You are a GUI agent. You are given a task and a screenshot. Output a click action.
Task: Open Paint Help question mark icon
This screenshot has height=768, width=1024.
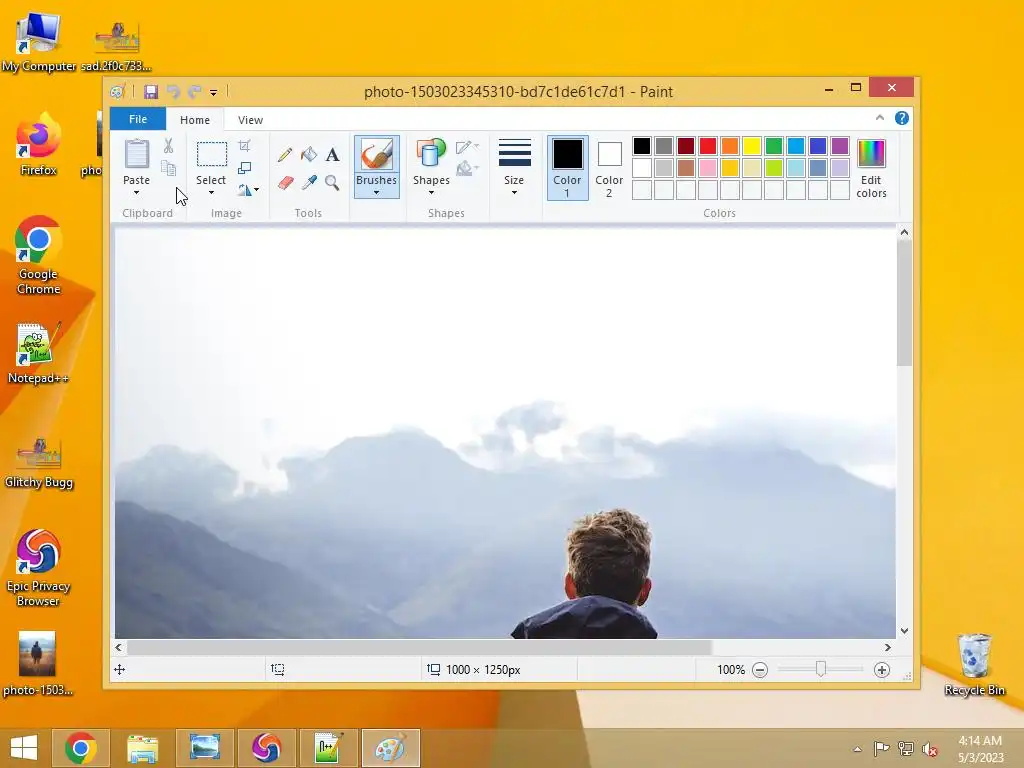(x=902, y=118)
